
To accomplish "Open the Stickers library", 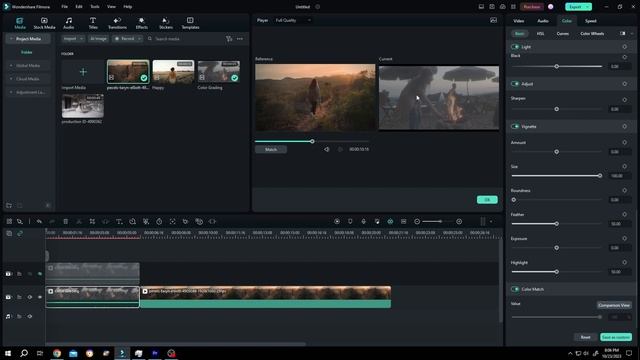I will click(x=166, y=23).
